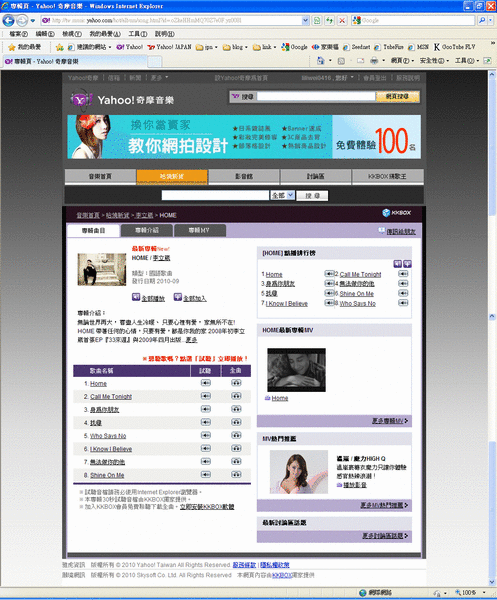Click the HOME album cover thumbnail

tap(102, 269)
